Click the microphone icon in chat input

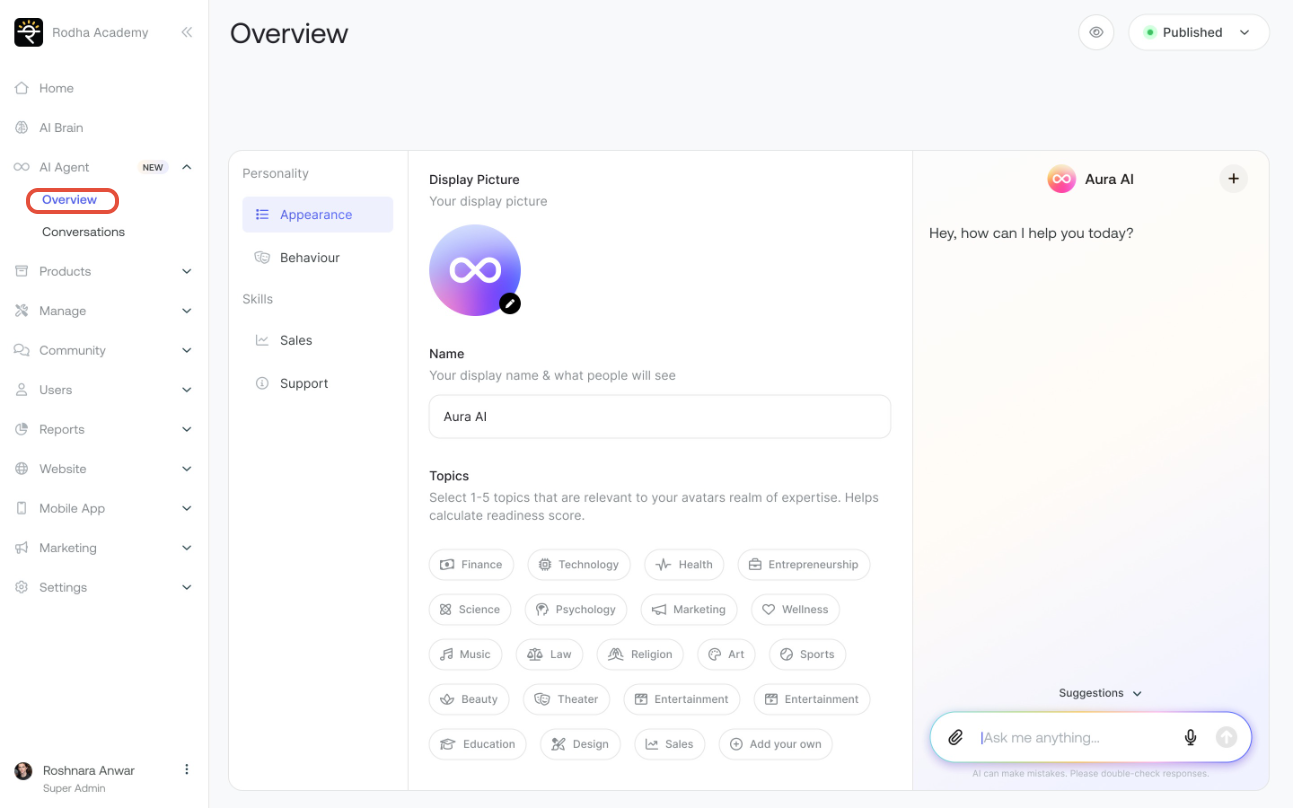point(1190,738)
